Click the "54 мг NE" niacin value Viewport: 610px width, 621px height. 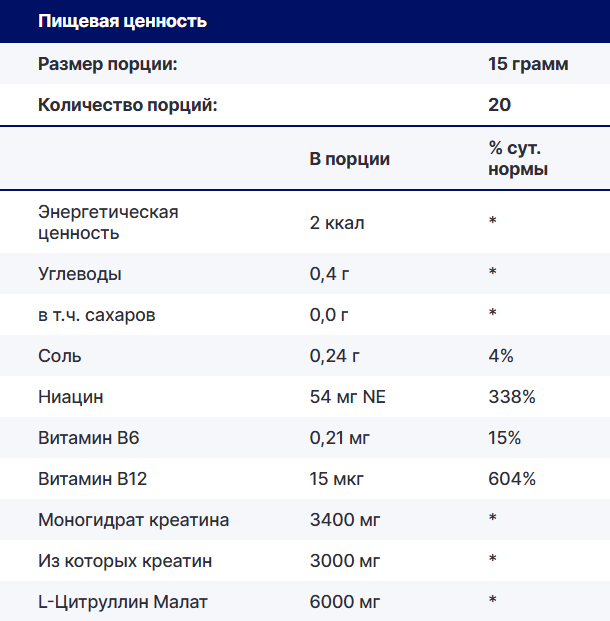point(348,397)
